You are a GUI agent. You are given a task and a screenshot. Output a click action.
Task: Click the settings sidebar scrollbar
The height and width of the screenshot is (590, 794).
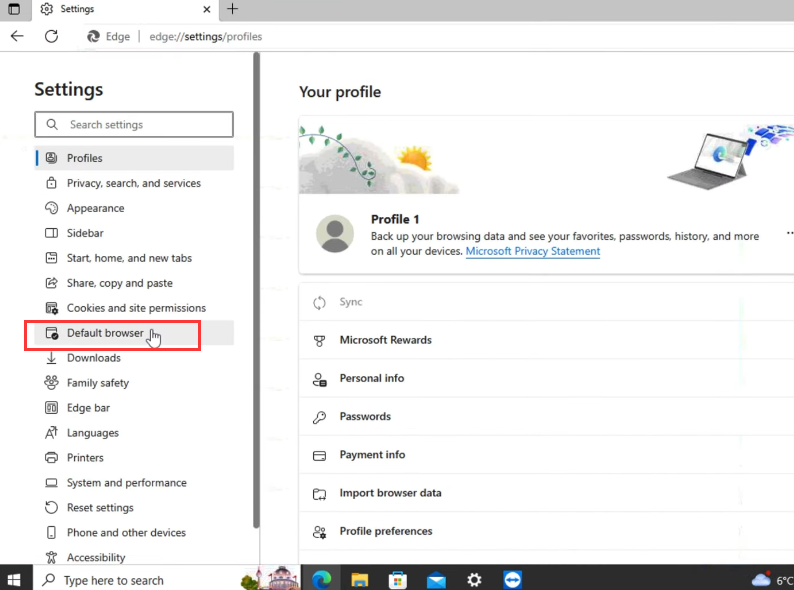257,290
